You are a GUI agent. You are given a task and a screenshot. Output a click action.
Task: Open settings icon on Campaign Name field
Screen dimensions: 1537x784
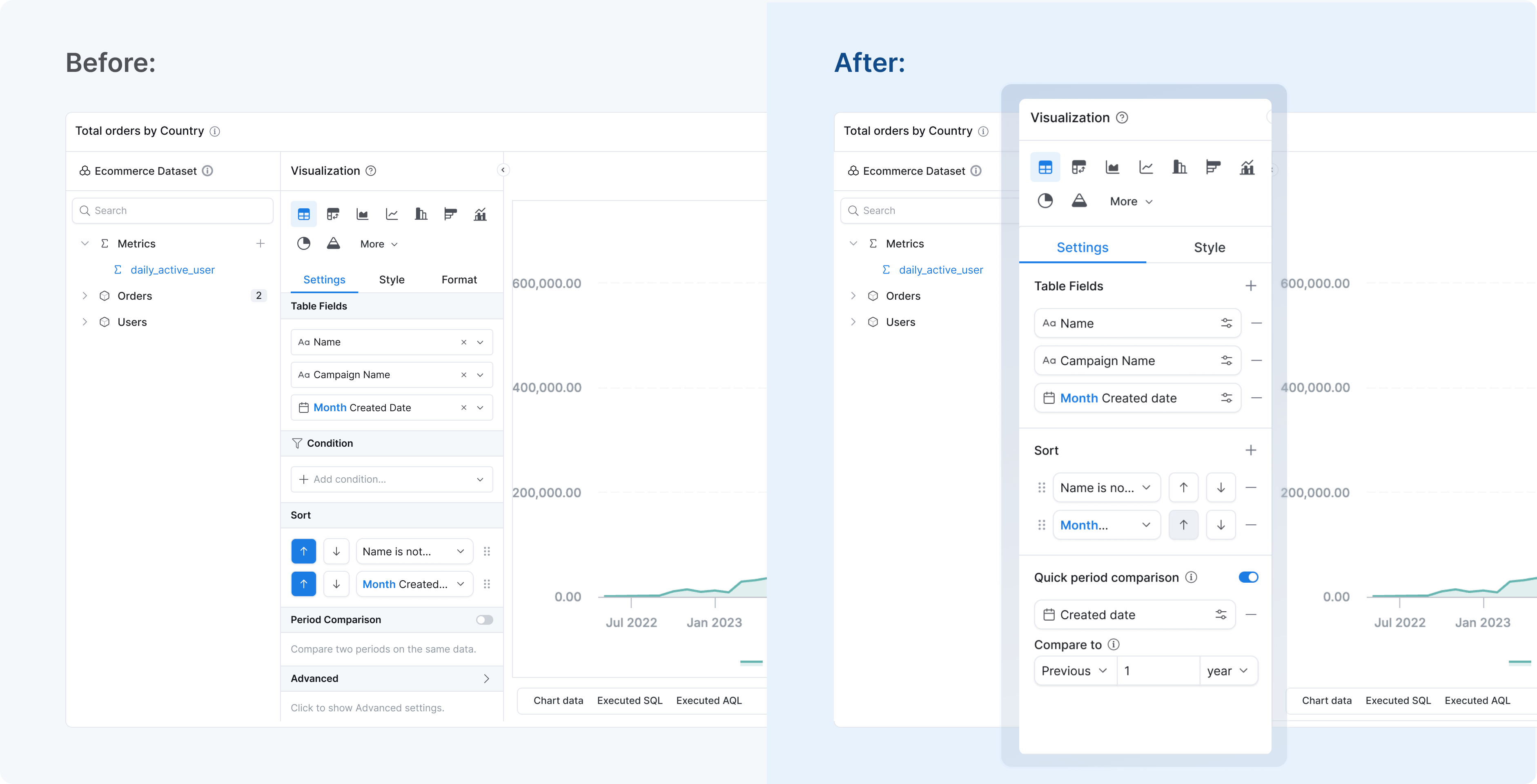(x=1226, y=361)
